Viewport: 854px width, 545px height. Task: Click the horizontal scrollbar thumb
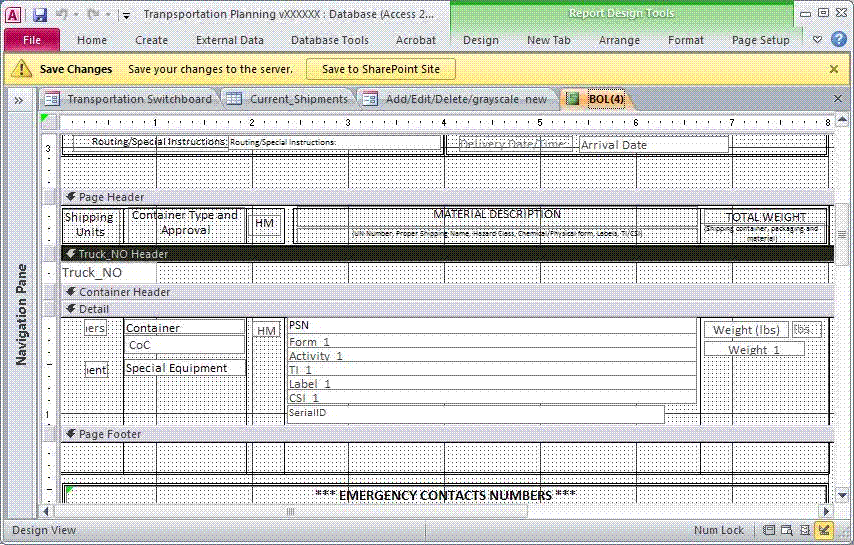pyautogui.click(x=292, y=511)
